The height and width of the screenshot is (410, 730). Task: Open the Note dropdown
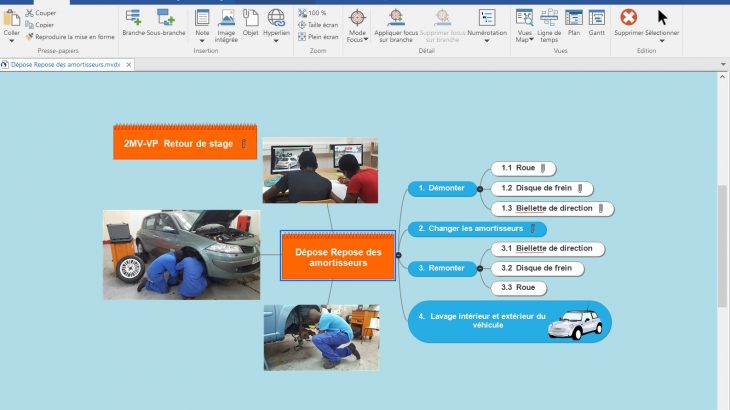point(202,41)
